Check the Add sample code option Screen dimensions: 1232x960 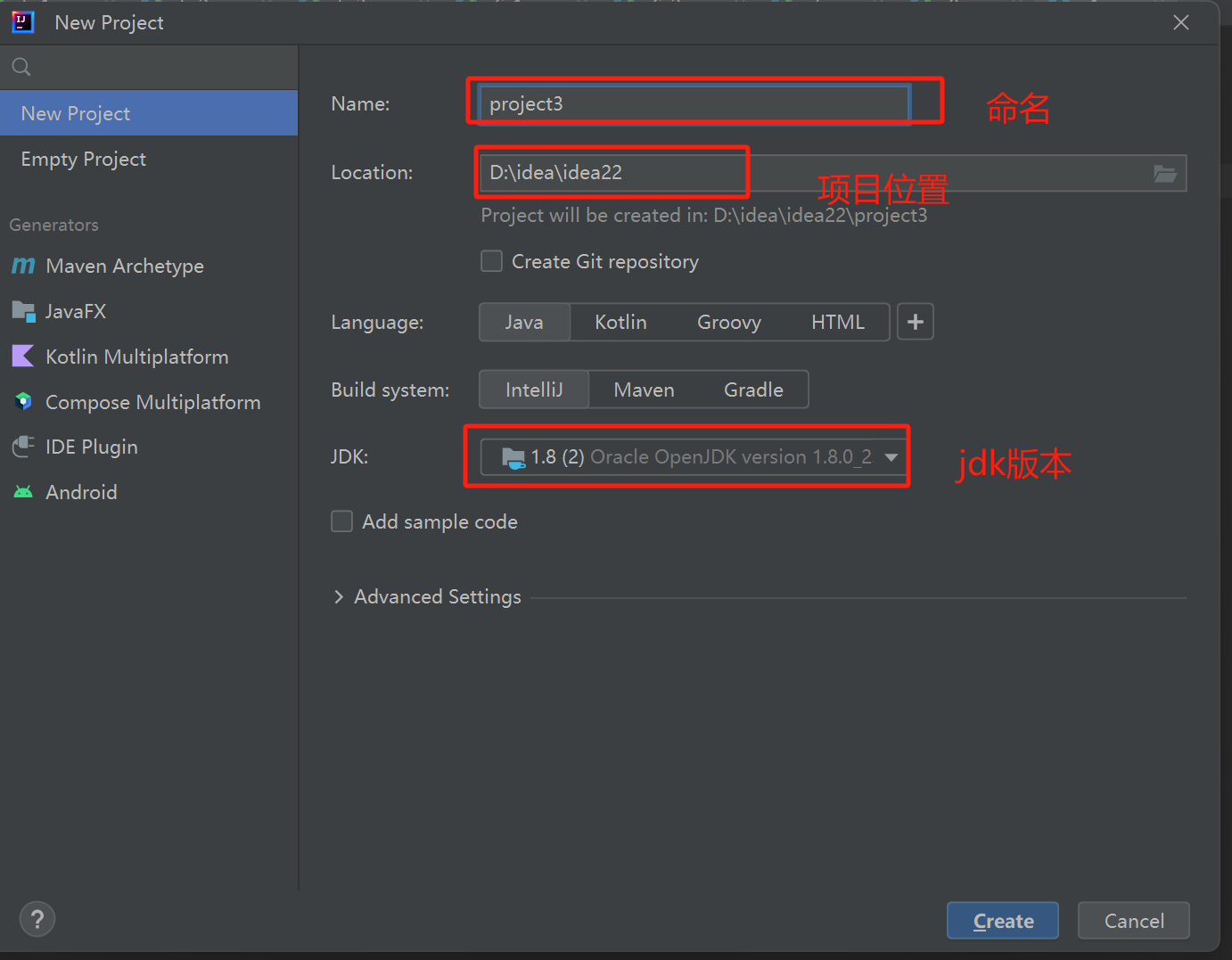[341, 521]
